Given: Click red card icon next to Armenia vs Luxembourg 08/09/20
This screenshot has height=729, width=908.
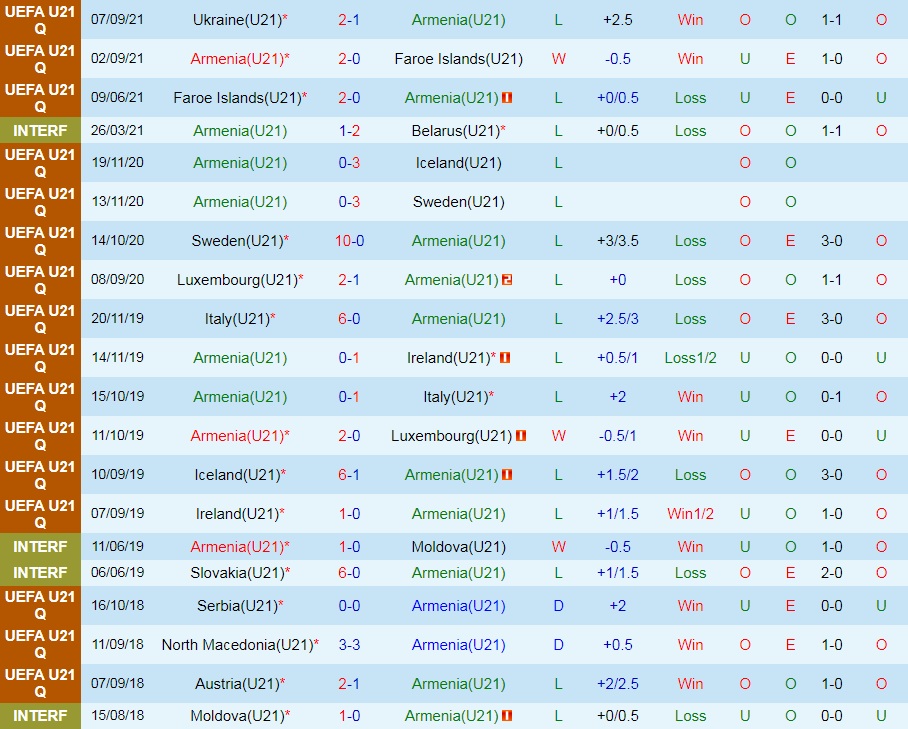Looking at the screenshot, I should pos(507,280).
